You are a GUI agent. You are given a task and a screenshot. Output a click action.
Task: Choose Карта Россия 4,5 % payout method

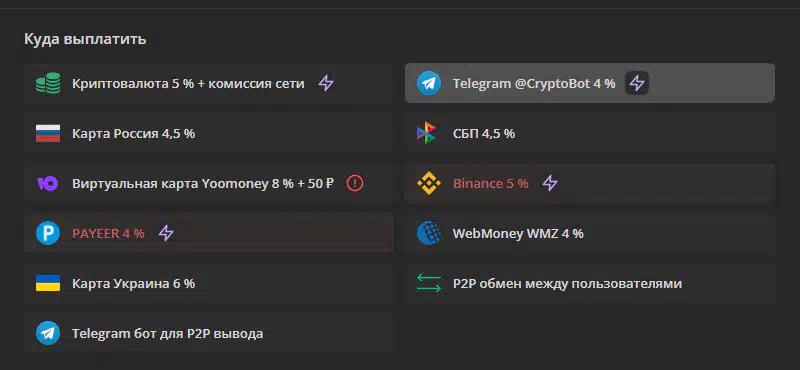(209, 134)
